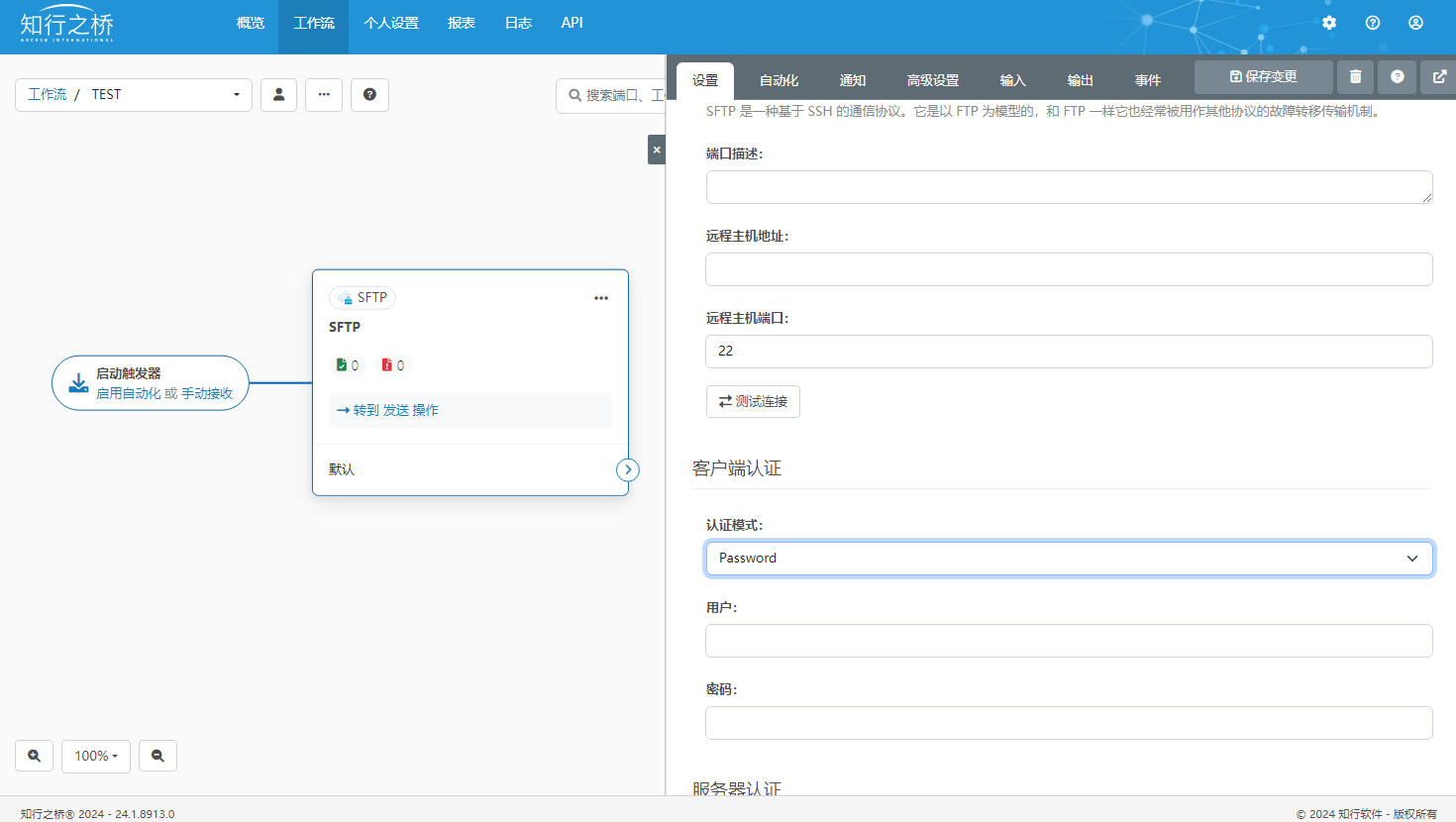1456x822 pixels.
Task: Close the side panel with X handle
Action: click(x=656, y=150)
